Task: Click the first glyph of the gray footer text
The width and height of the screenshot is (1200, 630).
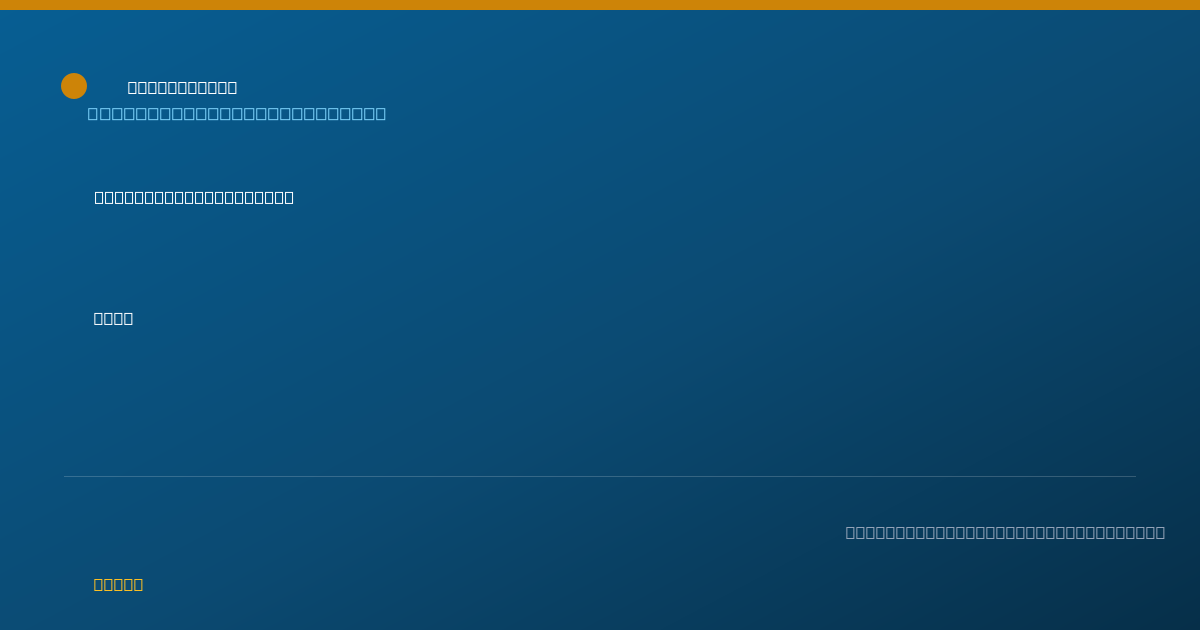Action: click(x=851, y=533)
